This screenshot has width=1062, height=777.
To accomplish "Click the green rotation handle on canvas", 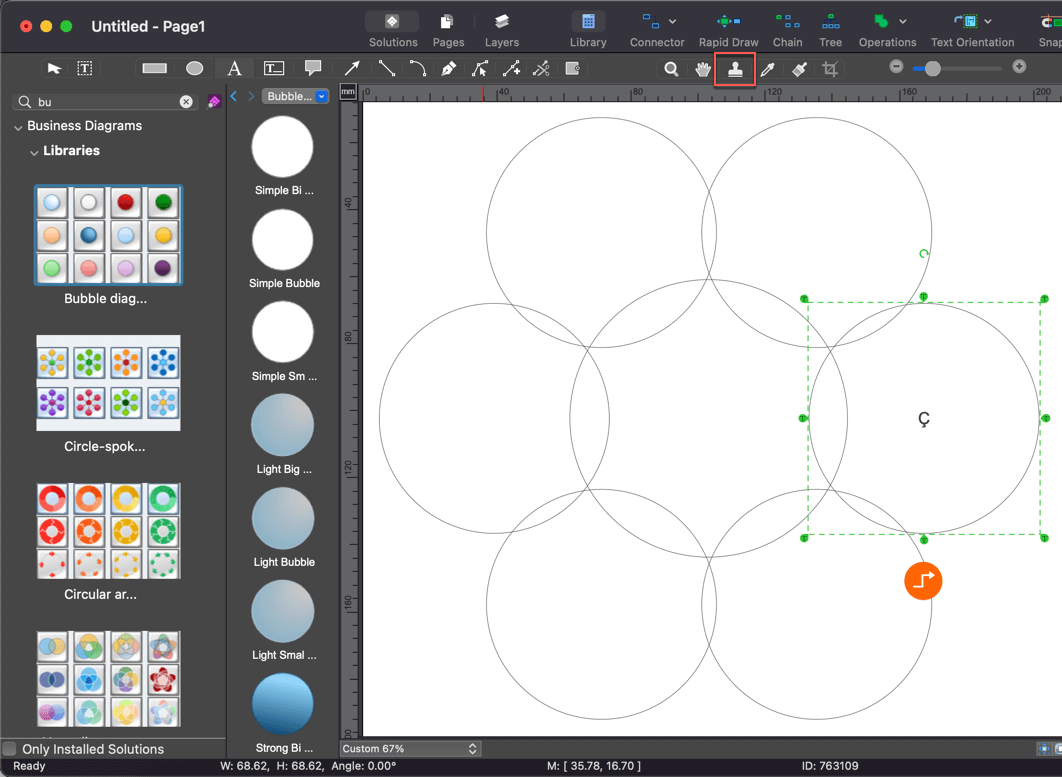I will [924, 254].
